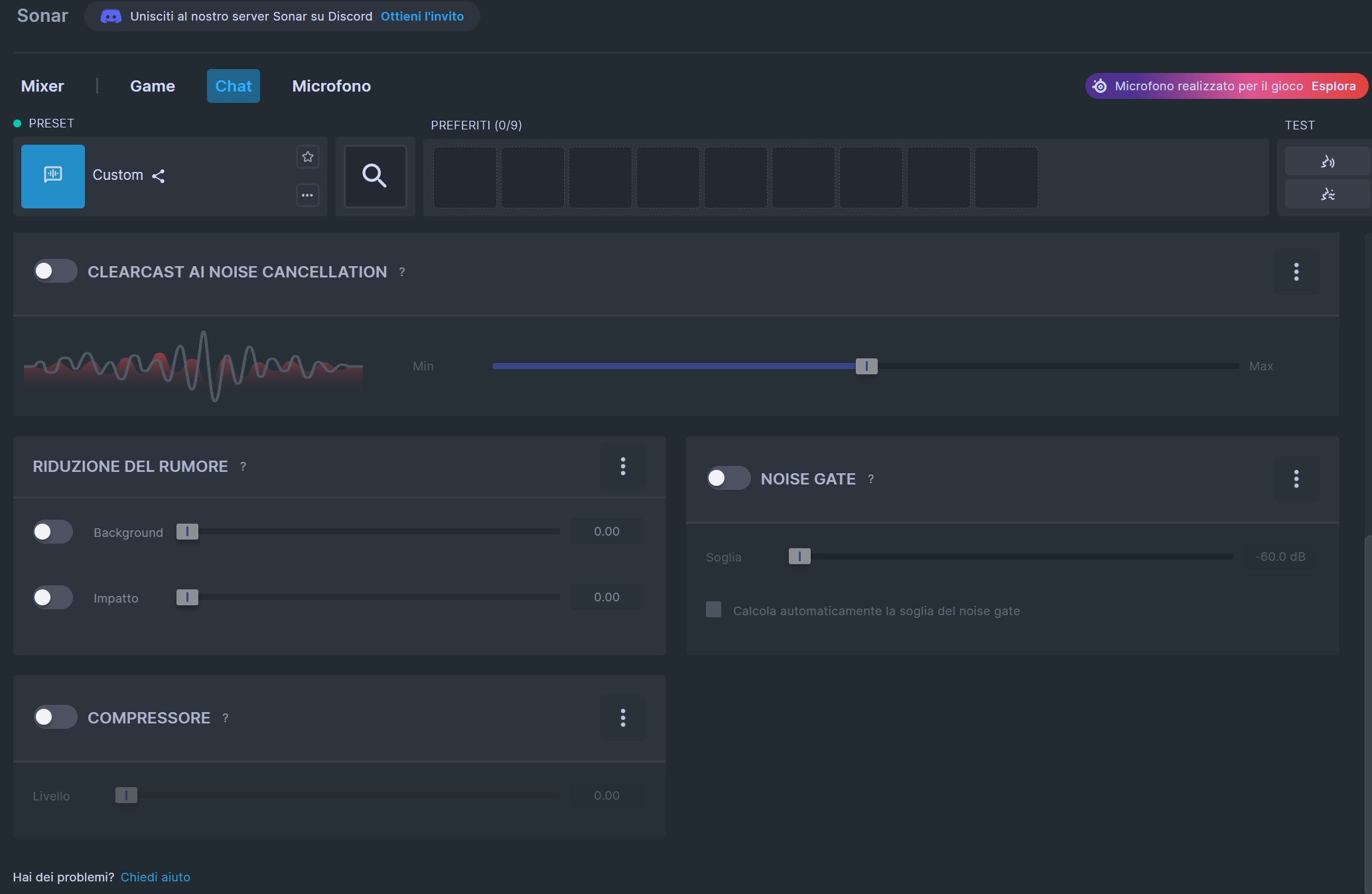Open the preset three-dots options icon
The image size is (1372, 894).
click(x=307, y=195)
